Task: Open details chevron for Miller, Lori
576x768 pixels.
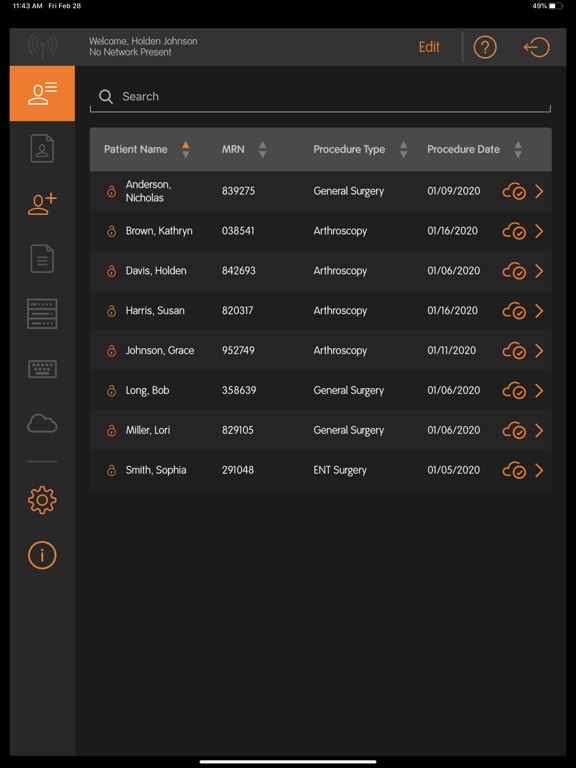Action: point(539,431)
